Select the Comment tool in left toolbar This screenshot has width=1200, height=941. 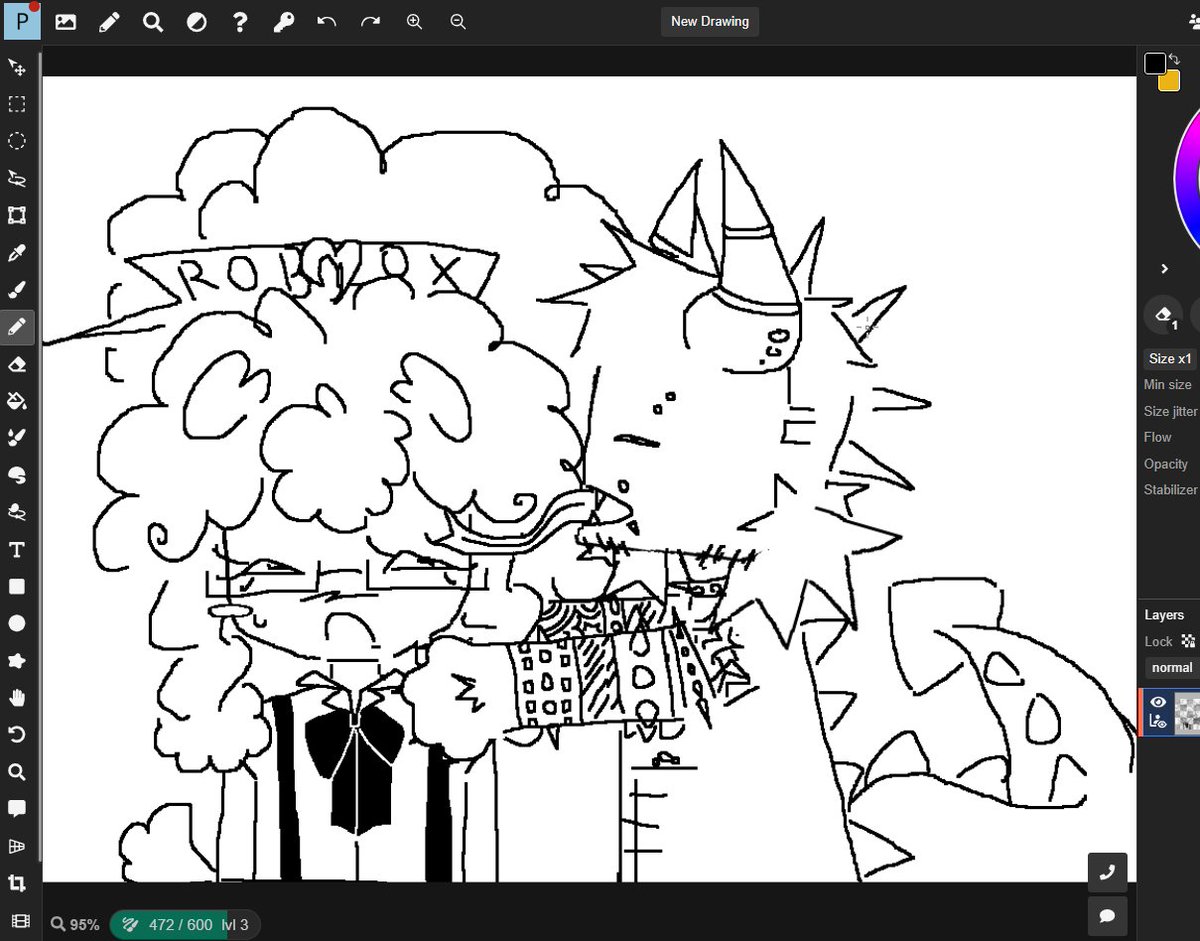pyautogui.click(x=17, y=809)
